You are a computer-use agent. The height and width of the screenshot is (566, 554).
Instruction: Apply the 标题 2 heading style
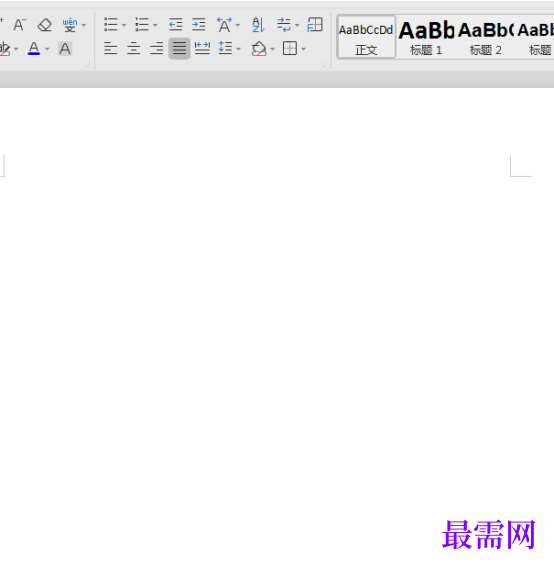point(485,37)
